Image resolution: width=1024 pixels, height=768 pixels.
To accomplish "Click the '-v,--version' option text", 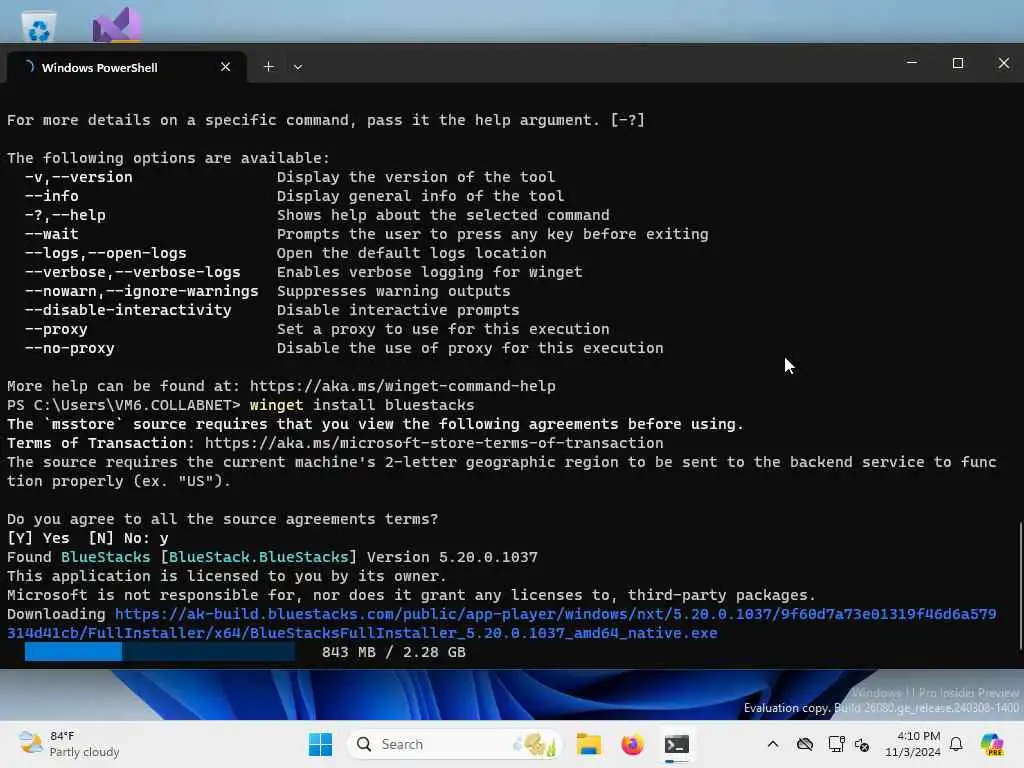I will [78, 177].
